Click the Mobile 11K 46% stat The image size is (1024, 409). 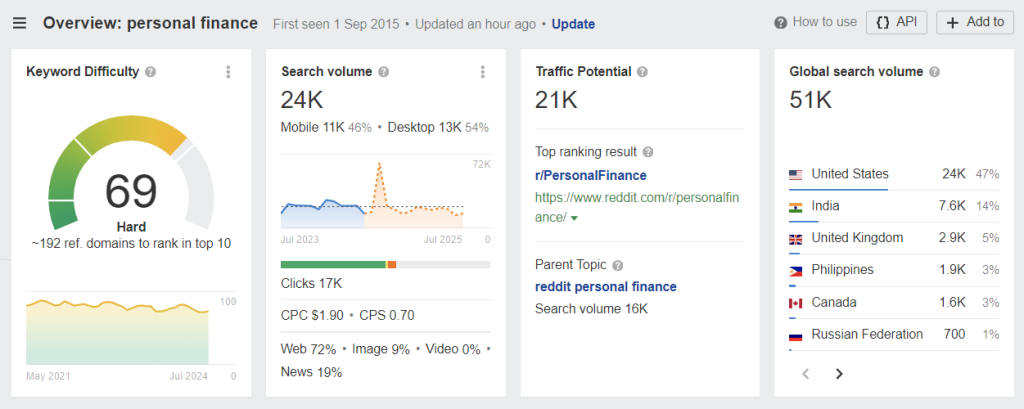[326, 127]
